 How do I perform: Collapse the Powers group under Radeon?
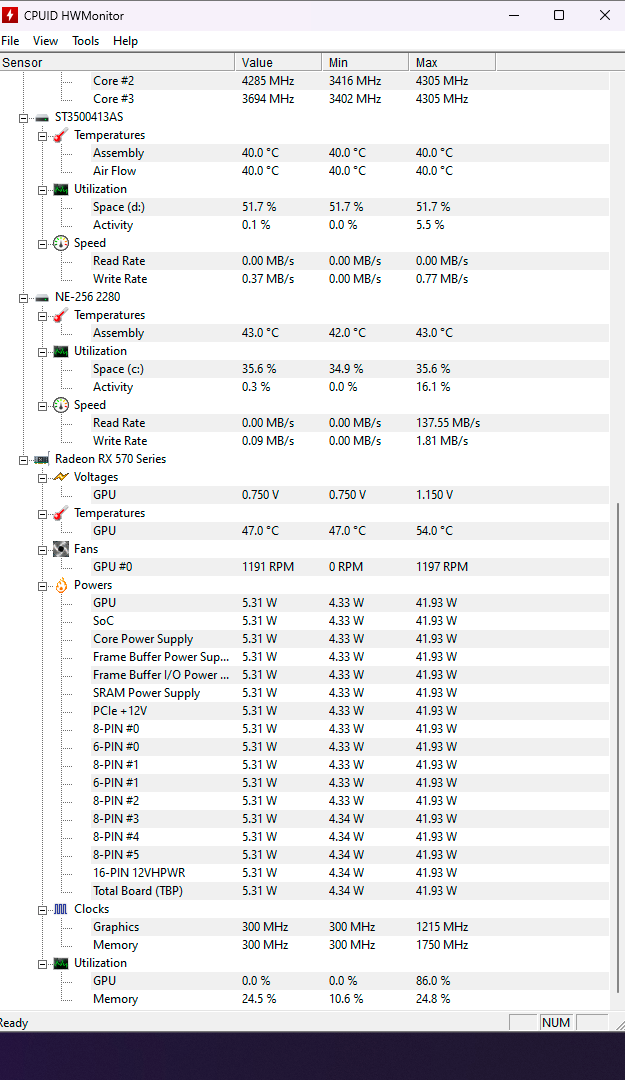click(x=43, y=586)
